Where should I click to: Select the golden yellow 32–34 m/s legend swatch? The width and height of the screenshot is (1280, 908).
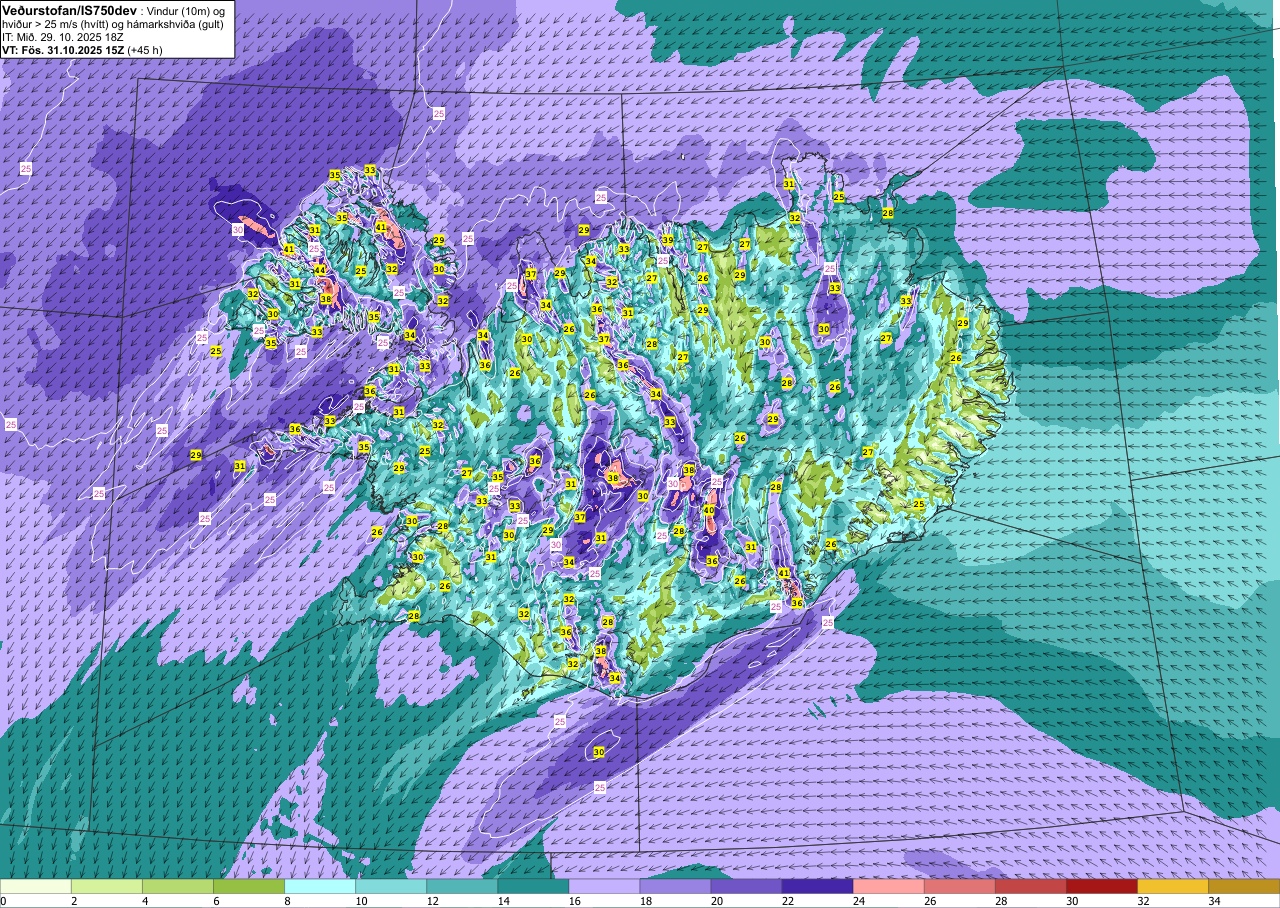pos(1172,886)
